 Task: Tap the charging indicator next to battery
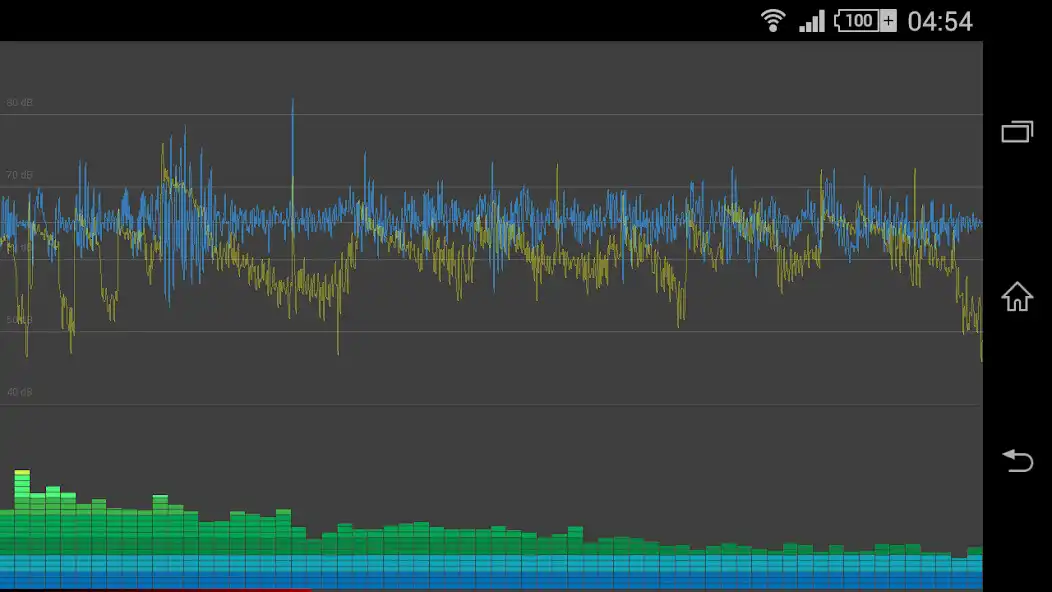click(x=886, y=20)
